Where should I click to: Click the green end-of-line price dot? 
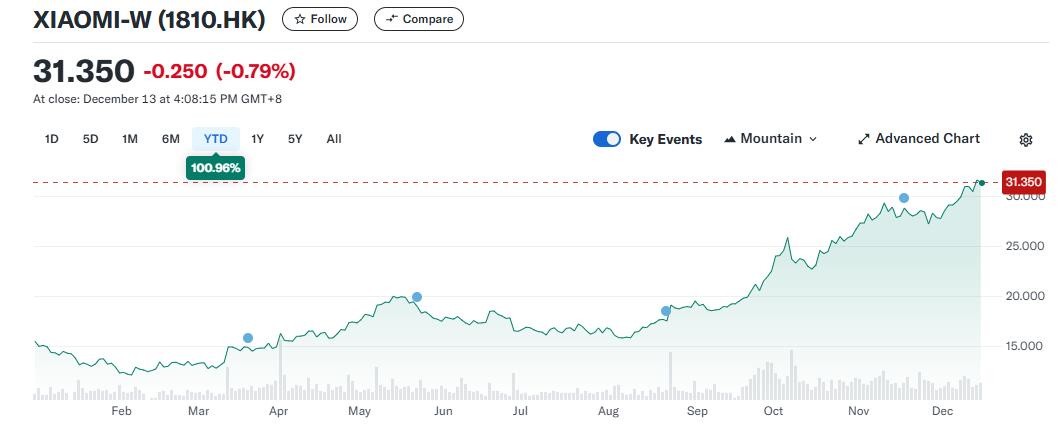point(981,183)
